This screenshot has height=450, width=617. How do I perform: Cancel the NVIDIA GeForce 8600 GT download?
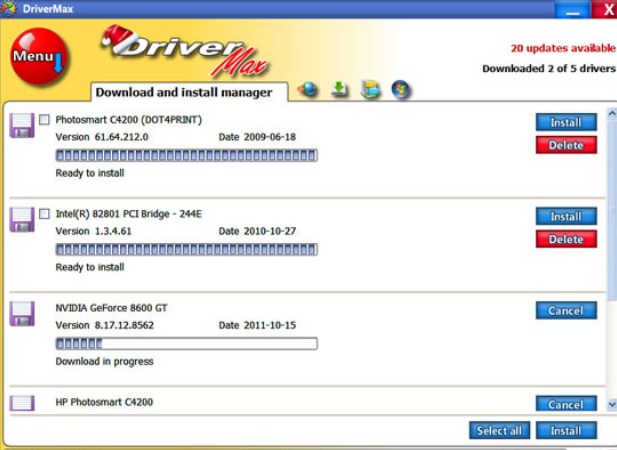[x=566, y=311]
